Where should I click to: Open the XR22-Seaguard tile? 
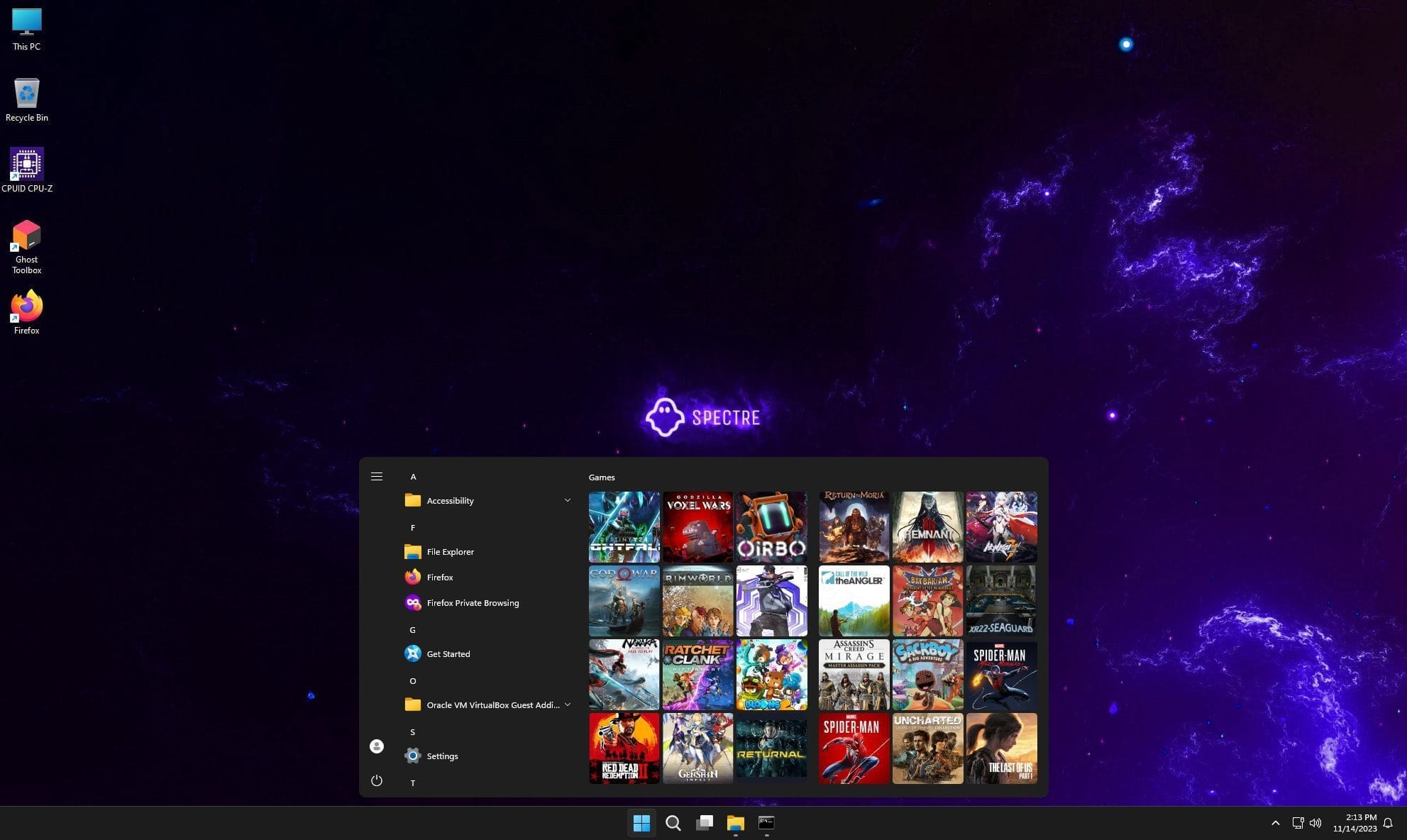click(x=1002, y=601)
